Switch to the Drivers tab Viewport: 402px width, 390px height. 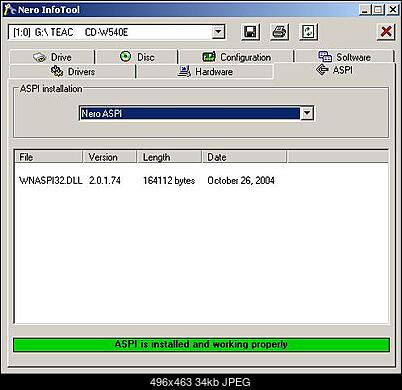(73, 71)
